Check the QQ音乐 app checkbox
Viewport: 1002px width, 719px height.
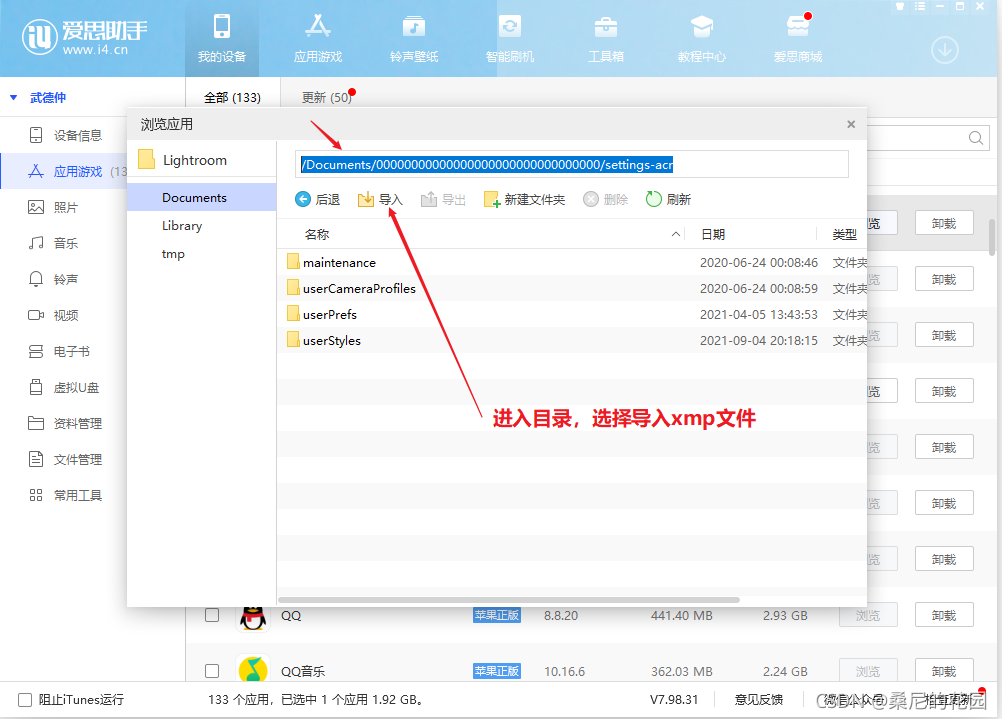pos(212,671)
